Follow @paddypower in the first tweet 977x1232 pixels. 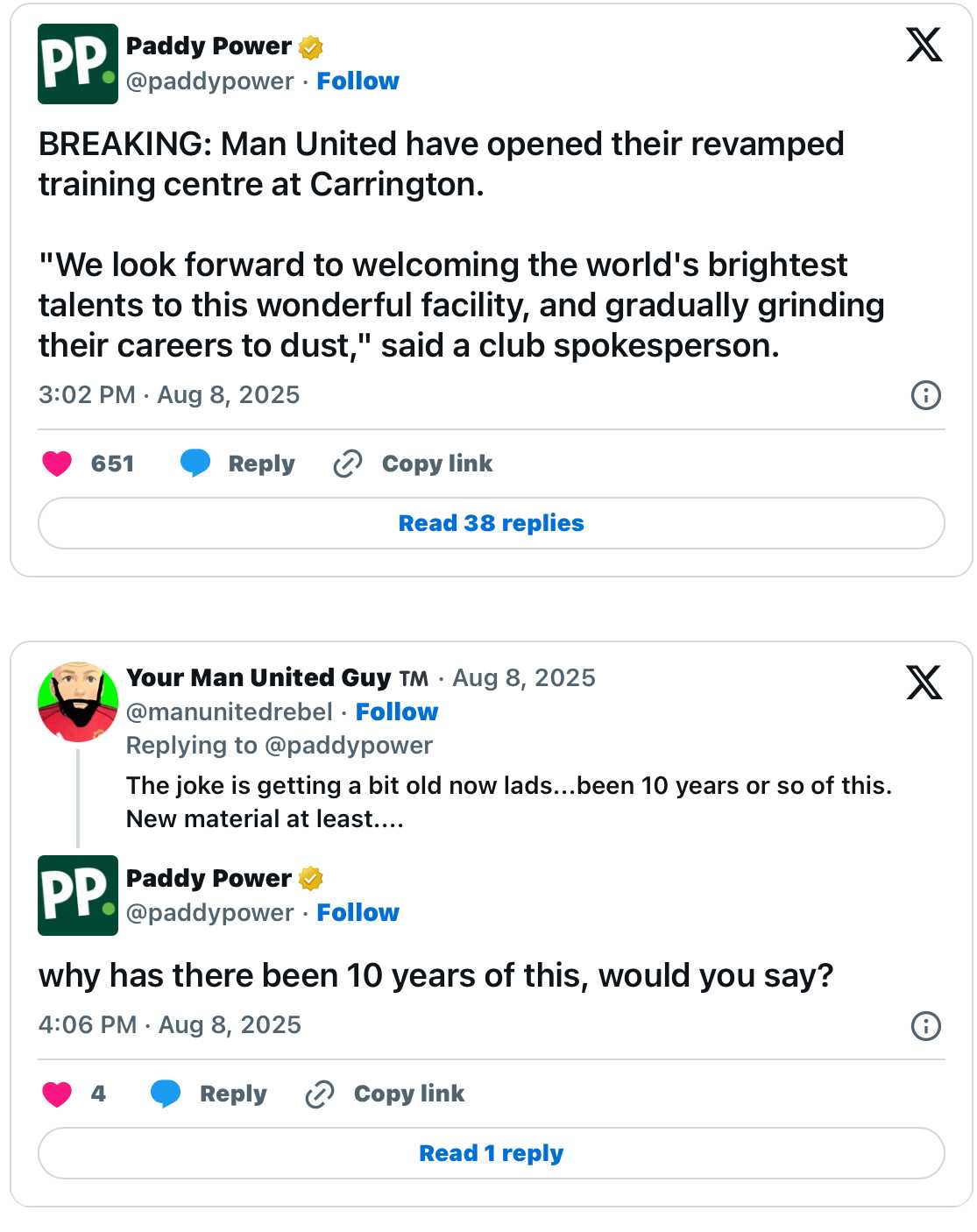click(358, 81)
